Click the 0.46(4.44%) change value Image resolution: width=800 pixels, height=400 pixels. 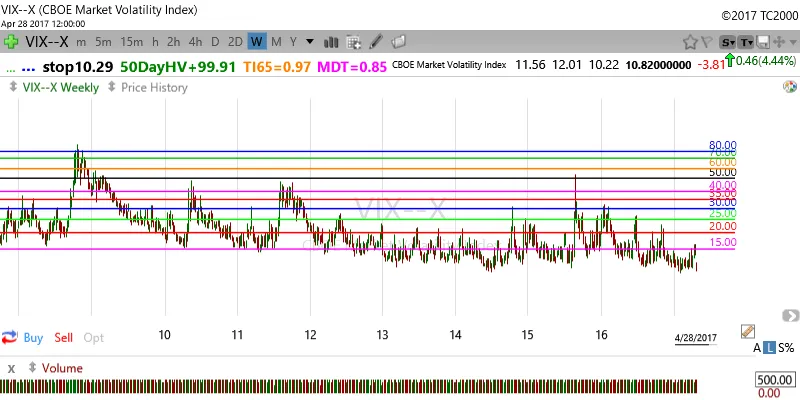765,61
